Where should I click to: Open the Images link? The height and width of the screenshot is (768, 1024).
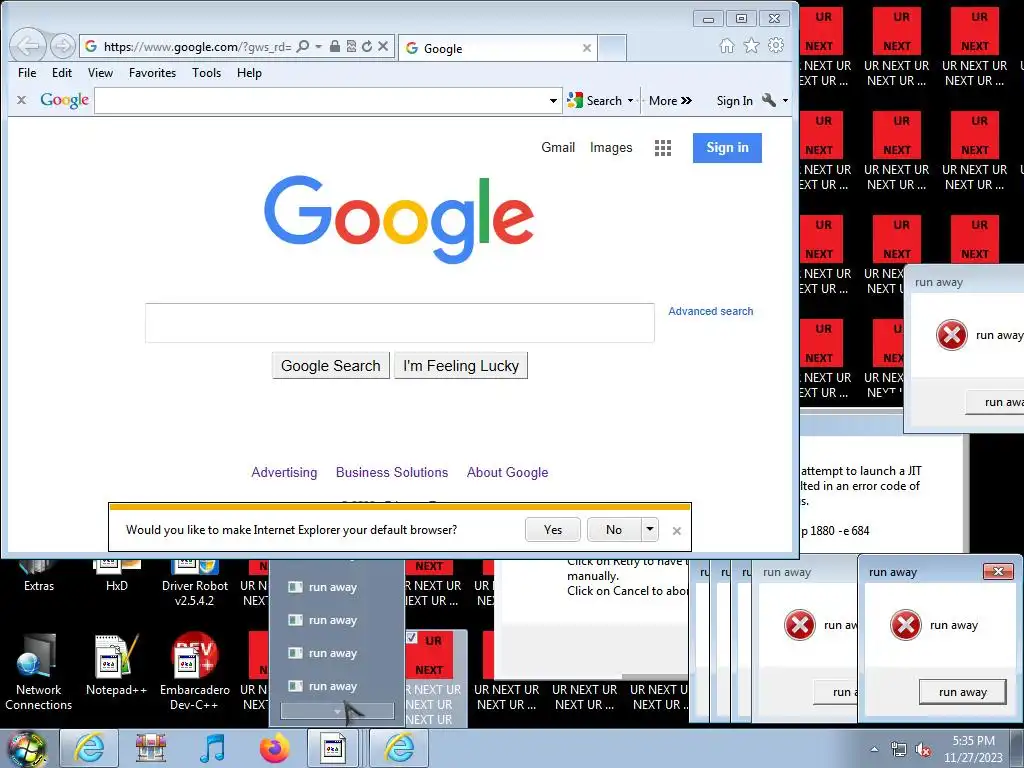click(x=611, y=148)
